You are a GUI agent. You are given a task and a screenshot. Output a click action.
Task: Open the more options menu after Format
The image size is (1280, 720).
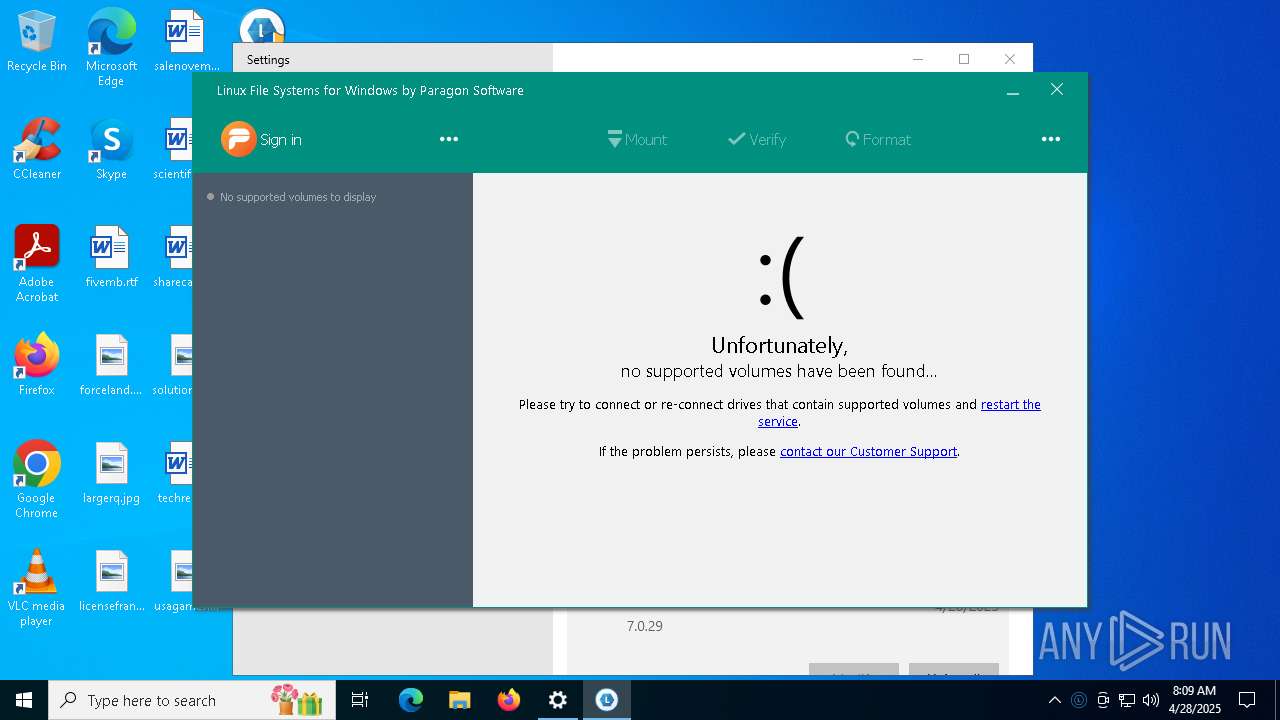click(1050, 139)
